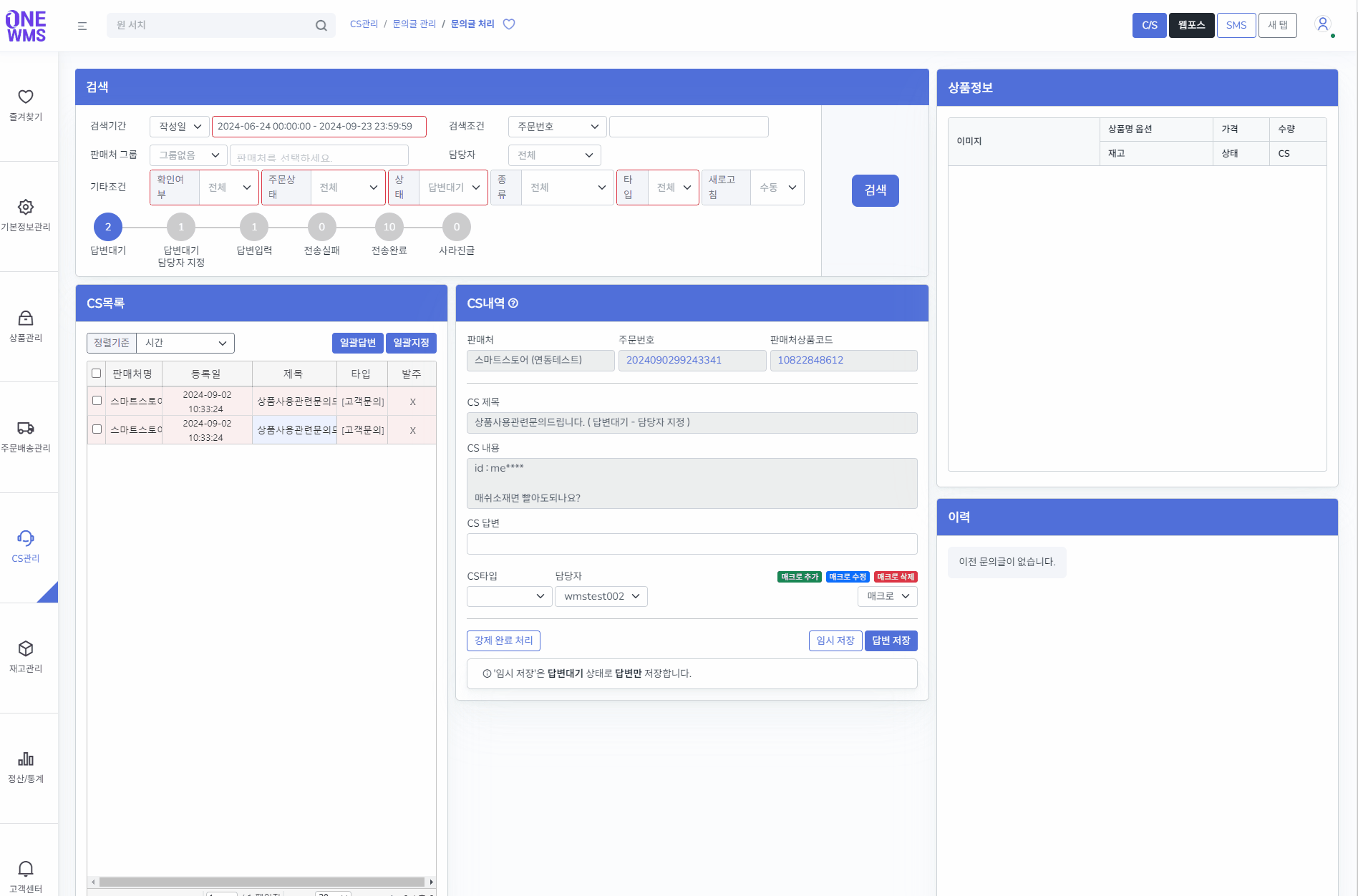
Task: Click the search magnifier icon in top bar
Action: [x=321, y=26]
